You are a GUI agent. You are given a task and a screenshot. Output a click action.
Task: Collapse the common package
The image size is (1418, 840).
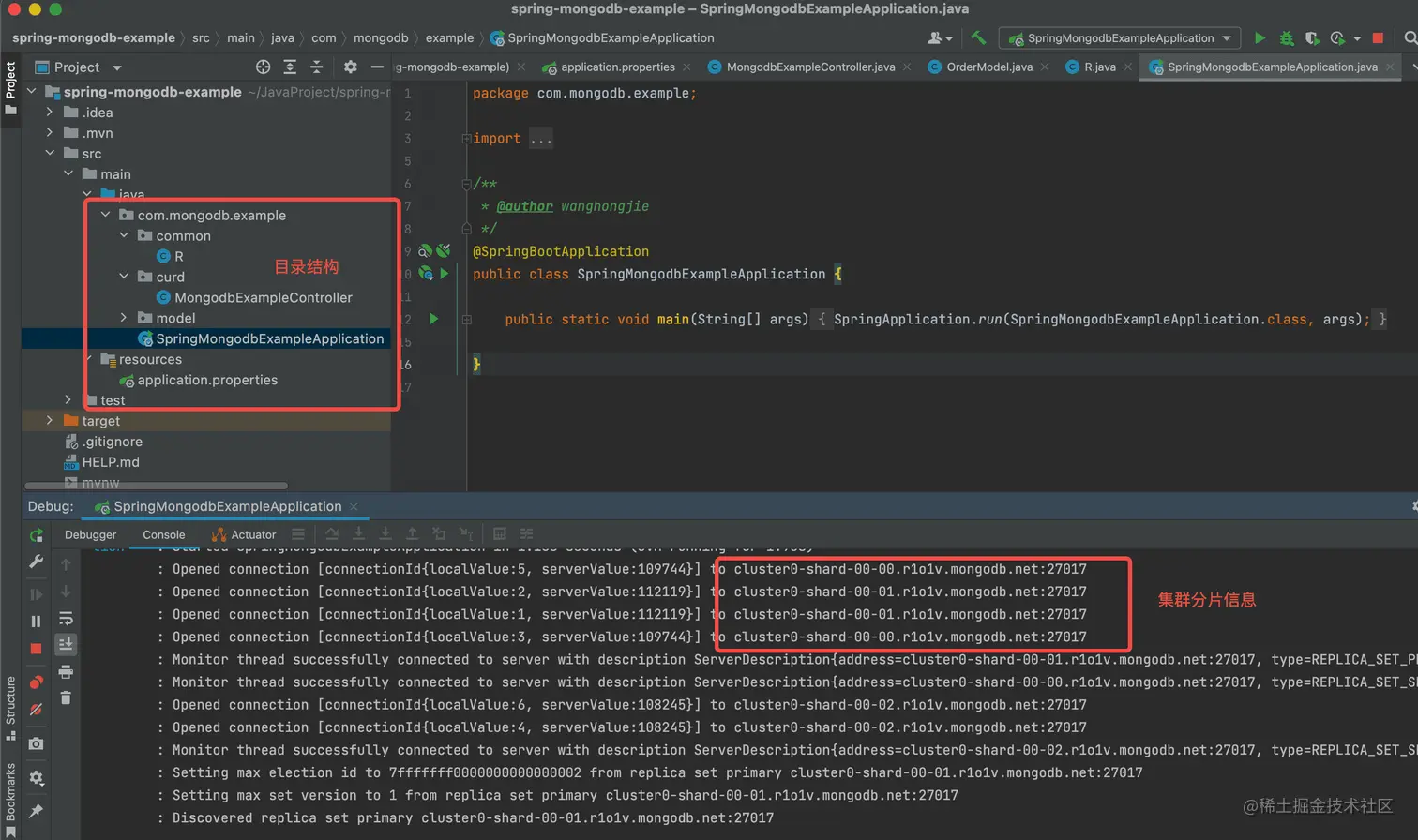(124, 235)
